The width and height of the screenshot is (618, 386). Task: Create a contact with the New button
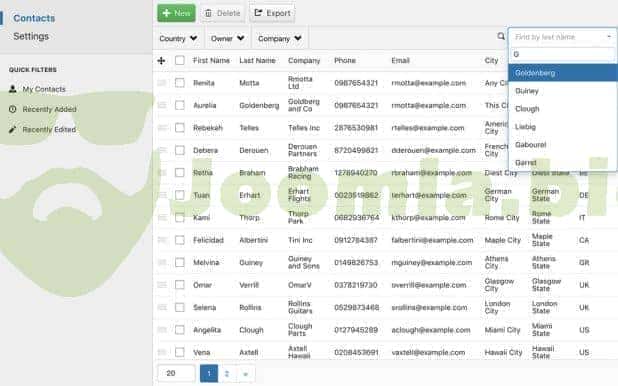tap(176, 13)
